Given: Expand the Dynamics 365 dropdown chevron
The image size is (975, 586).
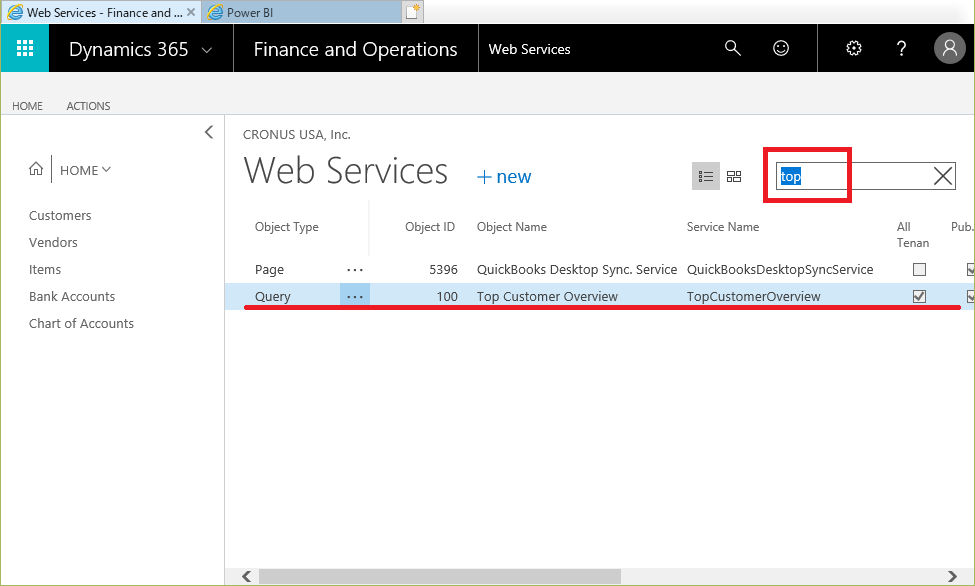Looking at the screenshot, I should pos(207,50).
